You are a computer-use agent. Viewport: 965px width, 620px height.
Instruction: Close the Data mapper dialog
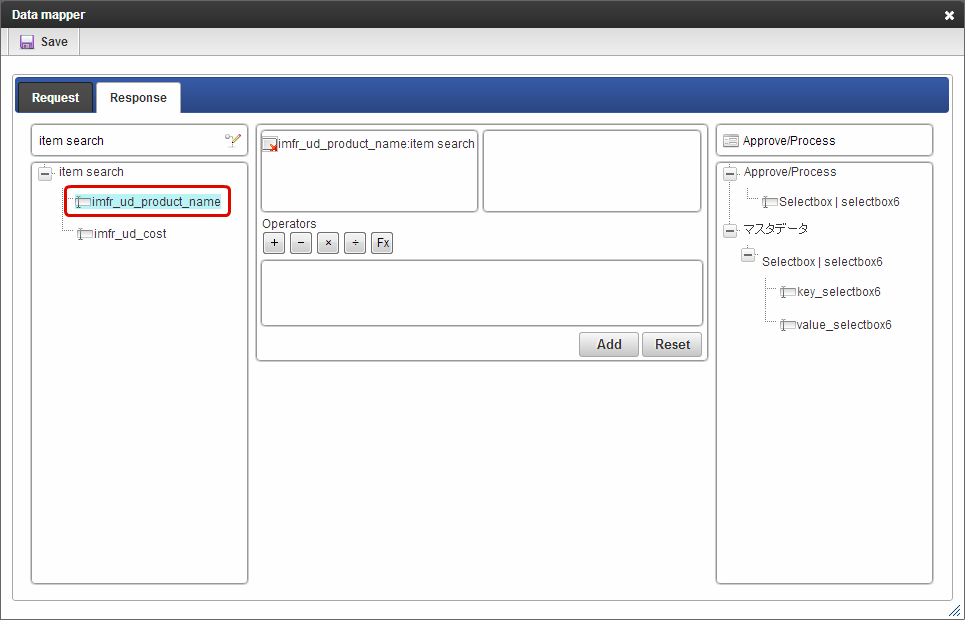click(x=949, y=15)
